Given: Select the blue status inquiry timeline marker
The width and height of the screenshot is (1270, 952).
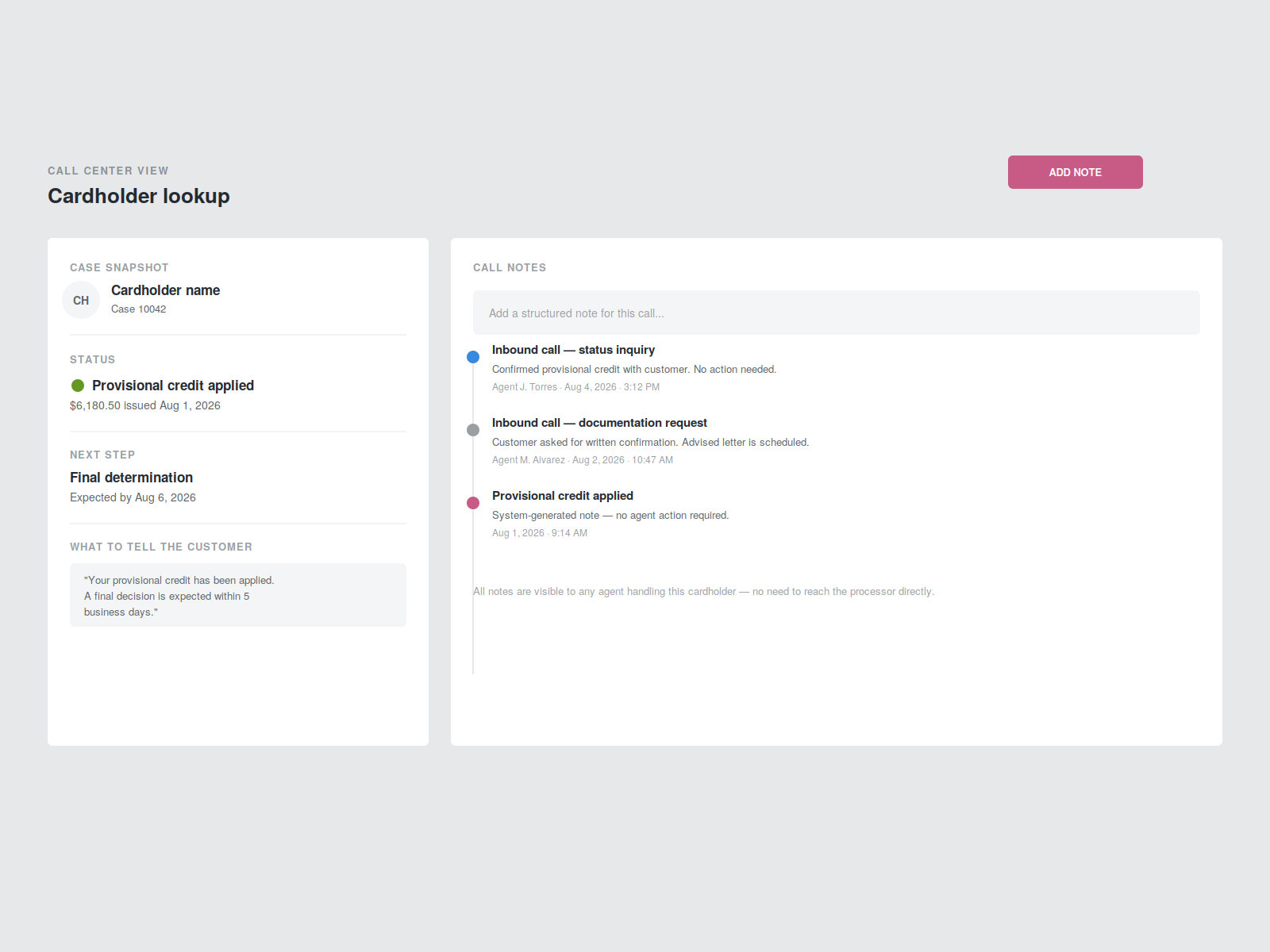Looking at the screenshot, I should pyautogui.click(x=473, y=357).
